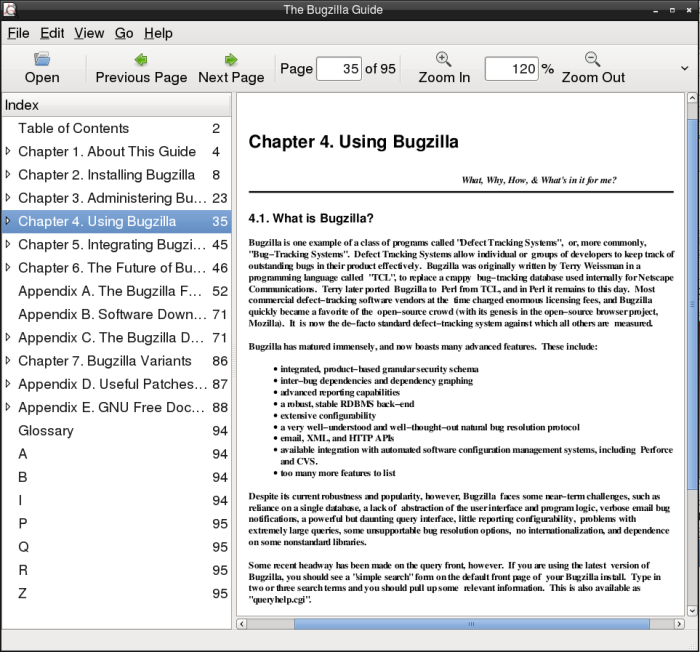
Task: Go to Previous Page arrow icon
Action: (x=141, y=59)
